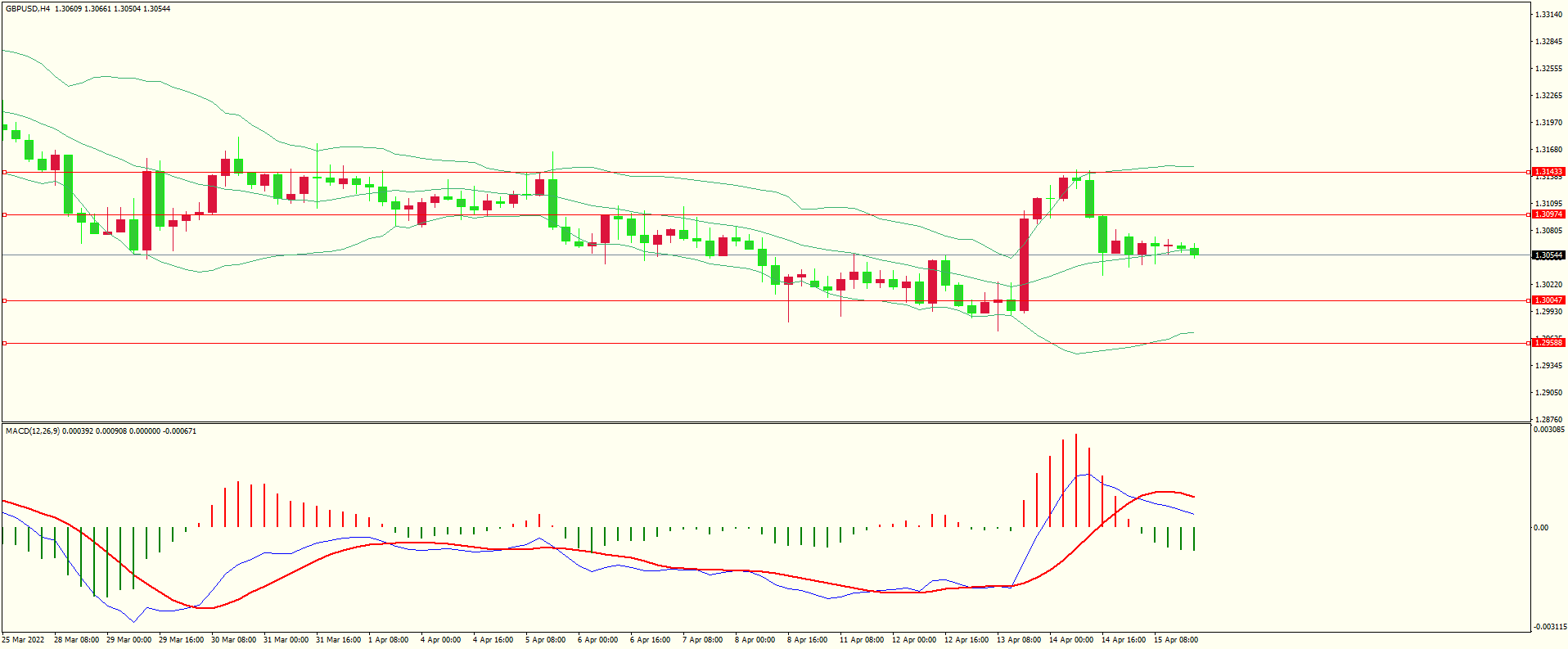Click the 28 Mar 08:00 time label

click(x=77, y=640)
